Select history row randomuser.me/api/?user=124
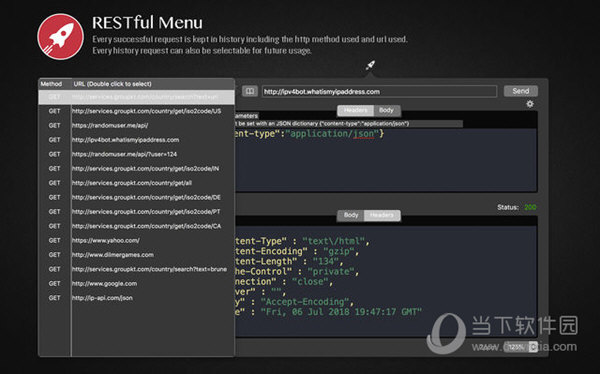The height and width of the screenshot is (374, 600). [x=137, y=154]
